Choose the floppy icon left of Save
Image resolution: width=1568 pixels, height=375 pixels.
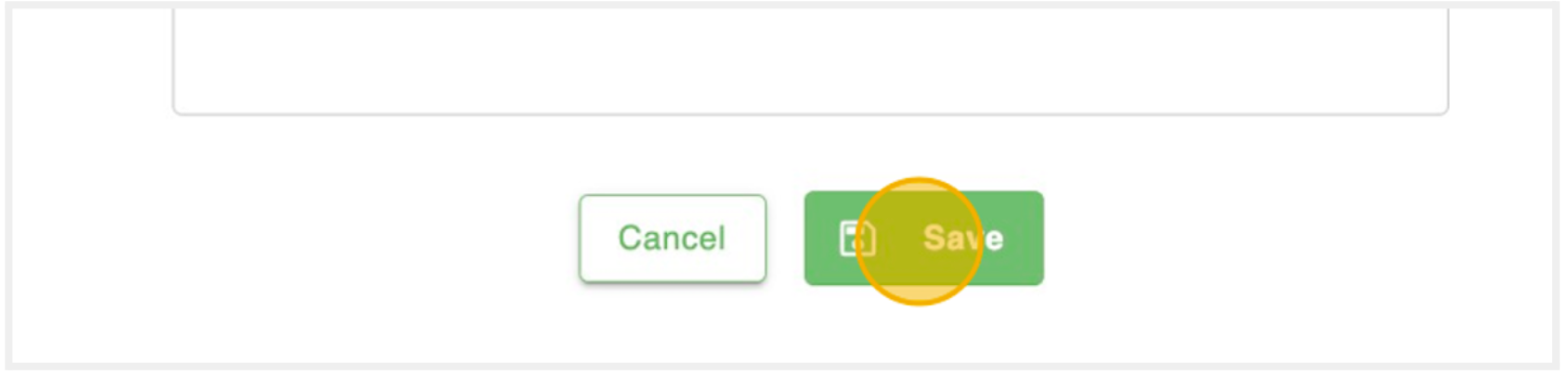856,239
